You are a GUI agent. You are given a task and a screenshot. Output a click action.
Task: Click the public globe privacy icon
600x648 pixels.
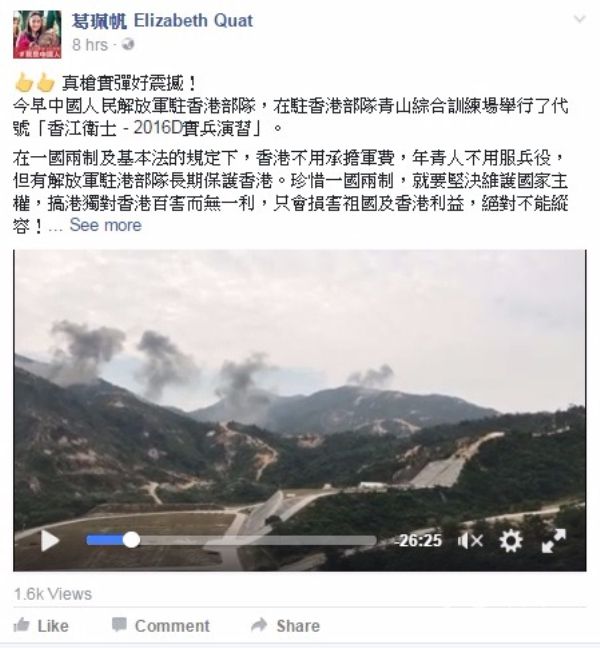(x=128, y=44)
